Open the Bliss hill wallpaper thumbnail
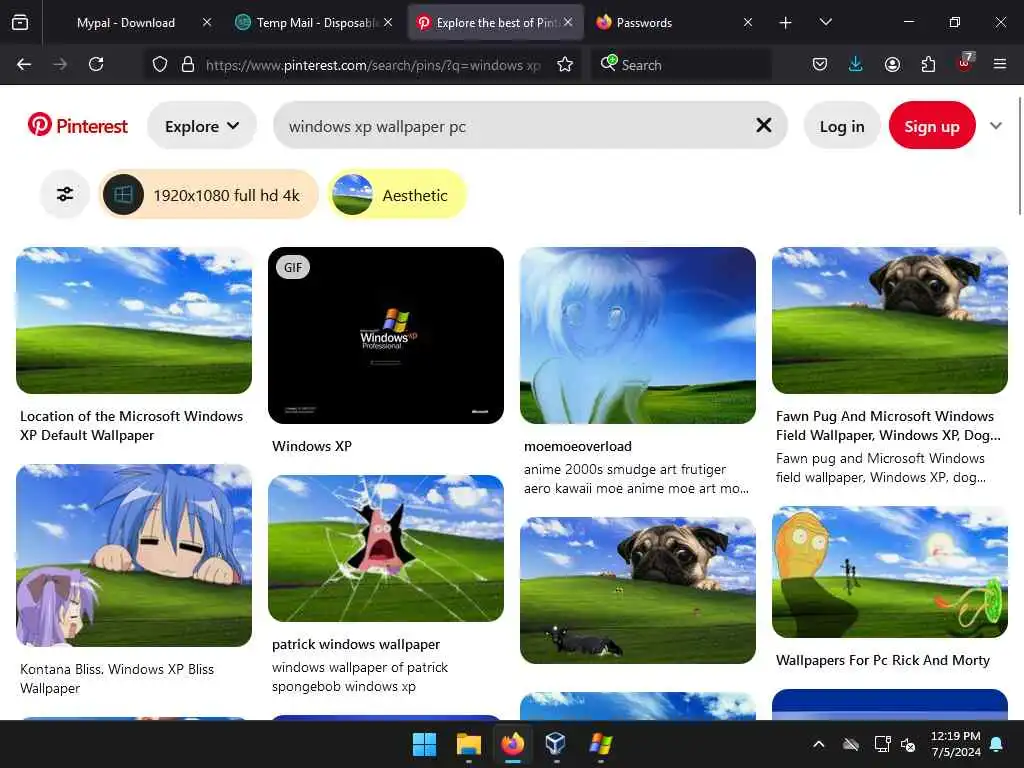 (x=134, y=320)
